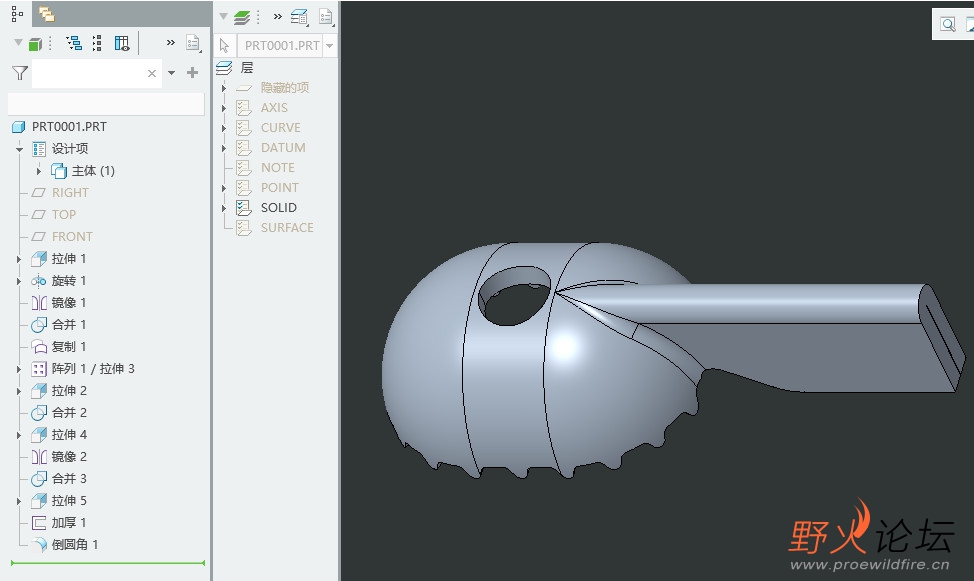The width and height of the screenshot is (974, 581).
Task: Expand the 主体 (1) node
Action: [39, 170]
